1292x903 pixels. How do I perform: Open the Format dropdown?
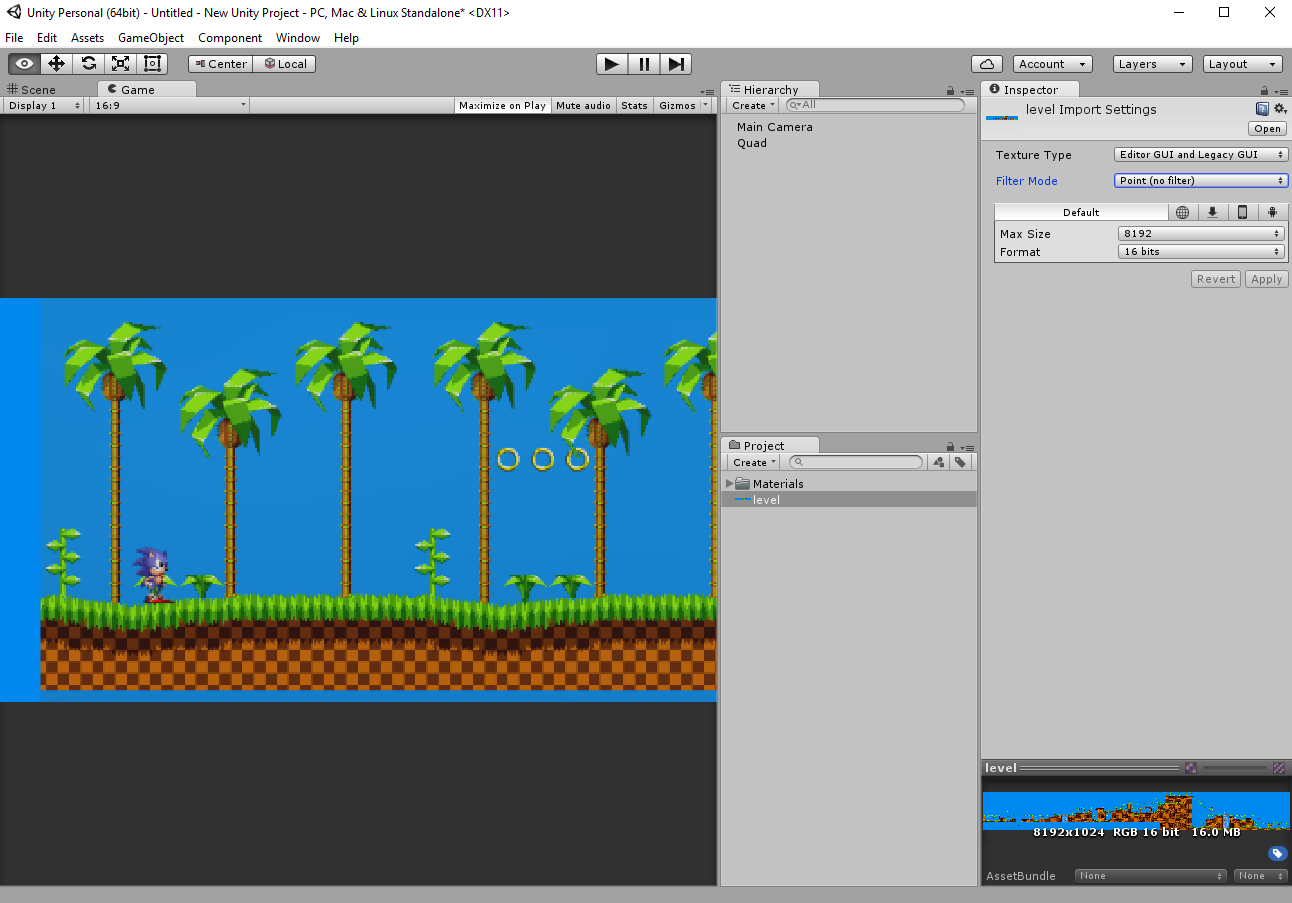coord(1201,252)
